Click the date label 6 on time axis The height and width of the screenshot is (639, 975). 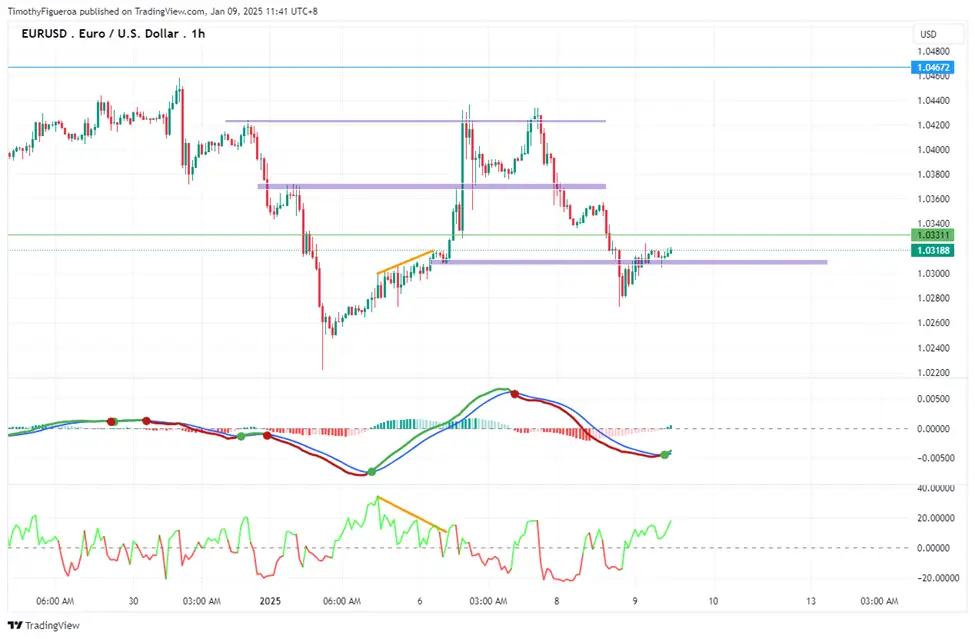click(x=420, y=601)
